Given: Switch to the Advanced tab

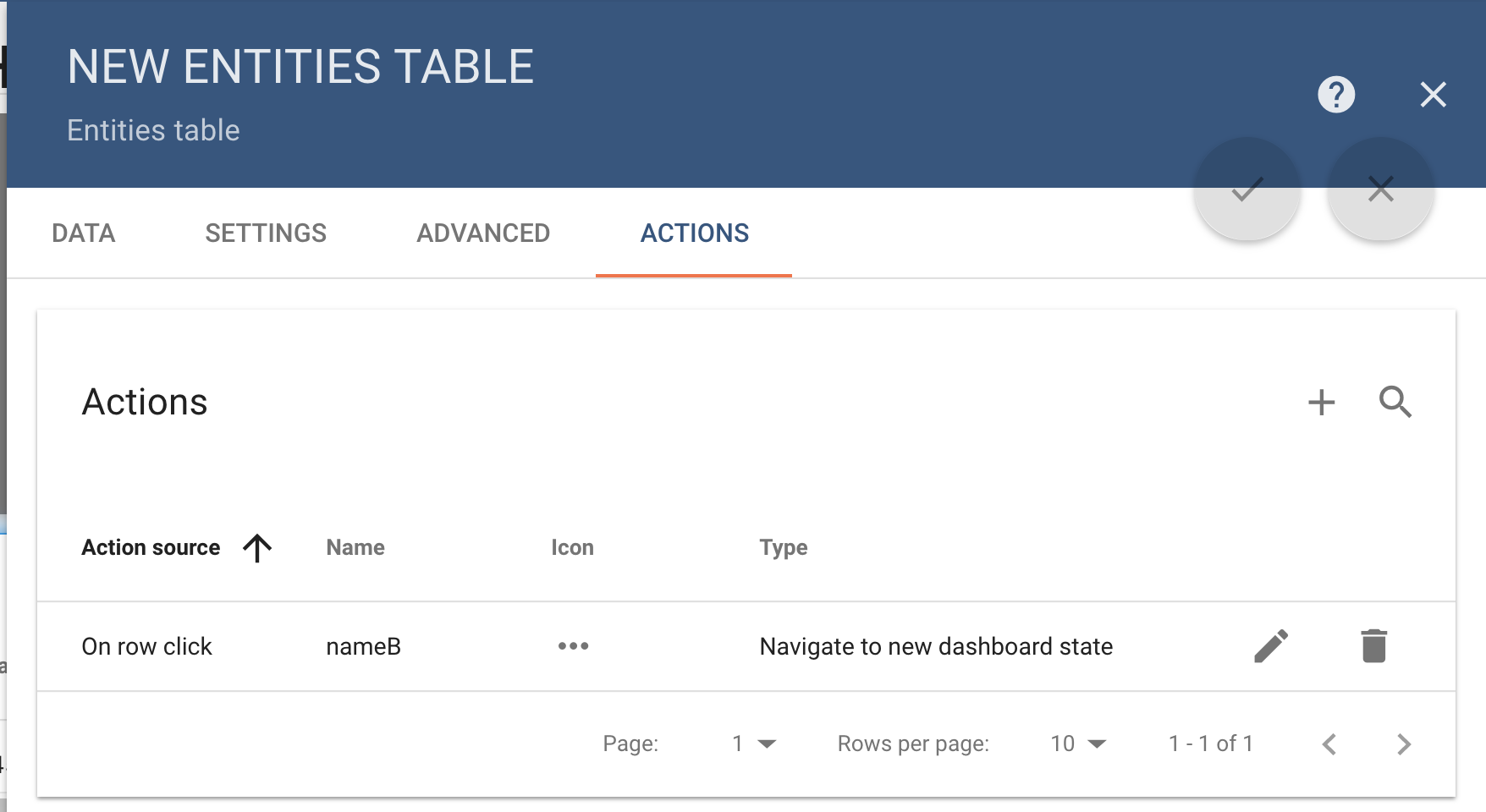Looking at the screenshot, I should tap(483, 233).
